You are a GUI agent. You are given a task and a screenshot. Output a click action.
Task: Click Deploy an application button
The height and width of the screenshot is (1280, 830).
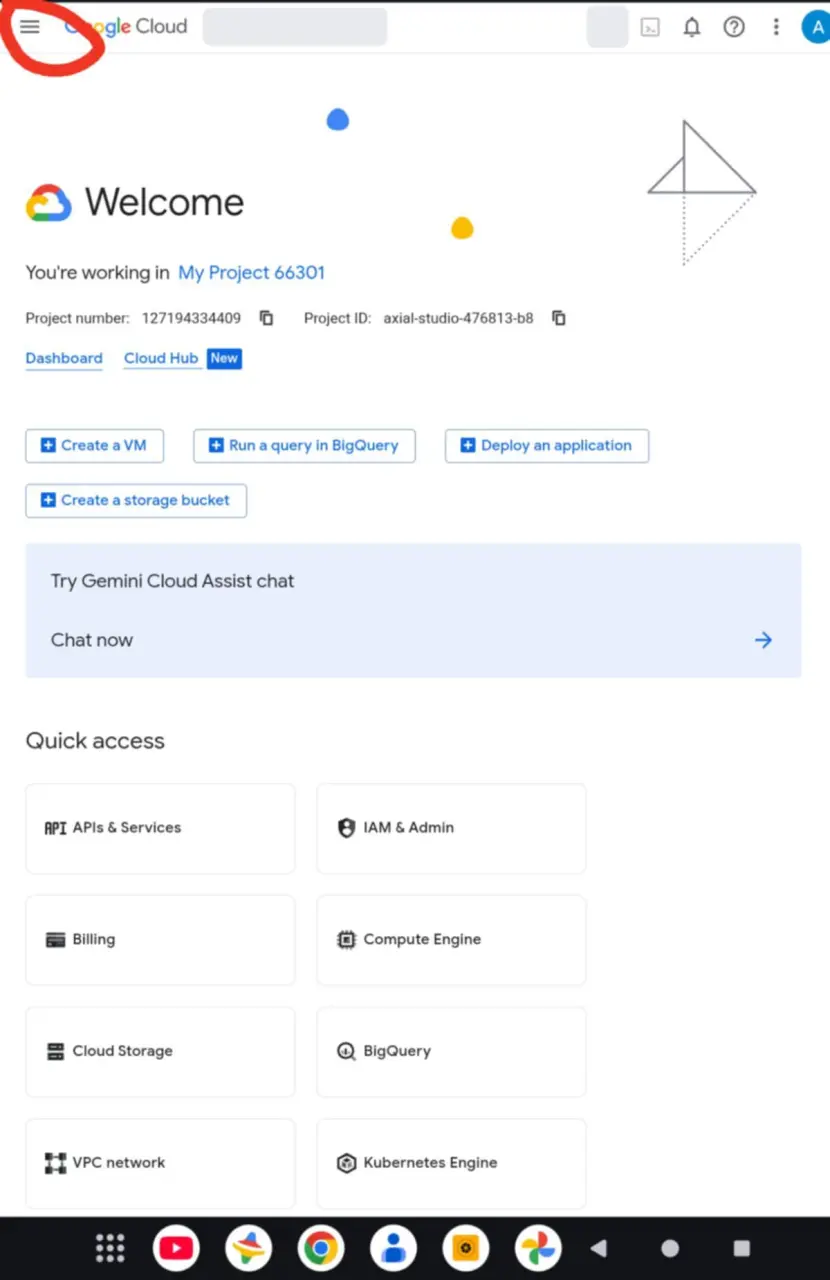(x=547, y=446)
